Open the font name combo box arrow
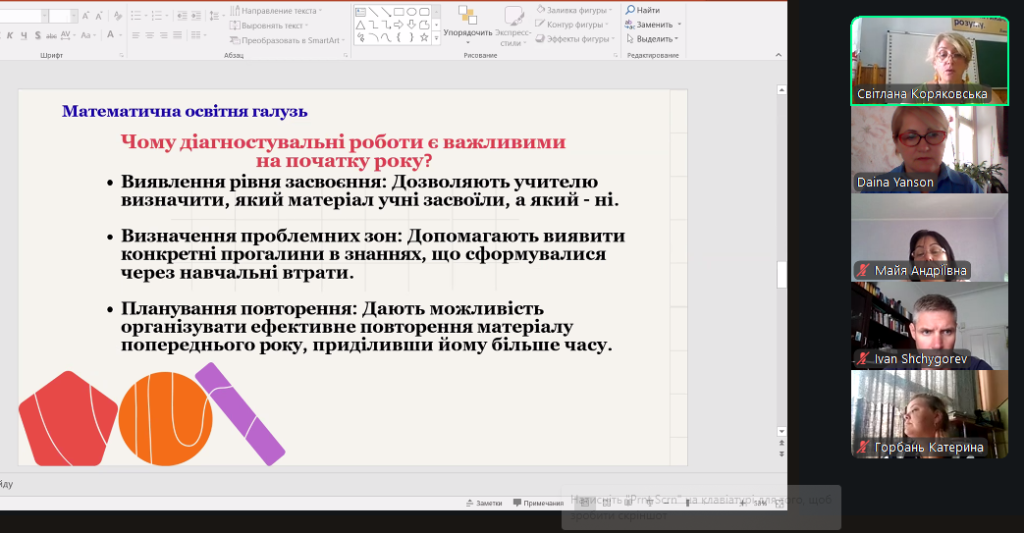 [x=44, y=16]
